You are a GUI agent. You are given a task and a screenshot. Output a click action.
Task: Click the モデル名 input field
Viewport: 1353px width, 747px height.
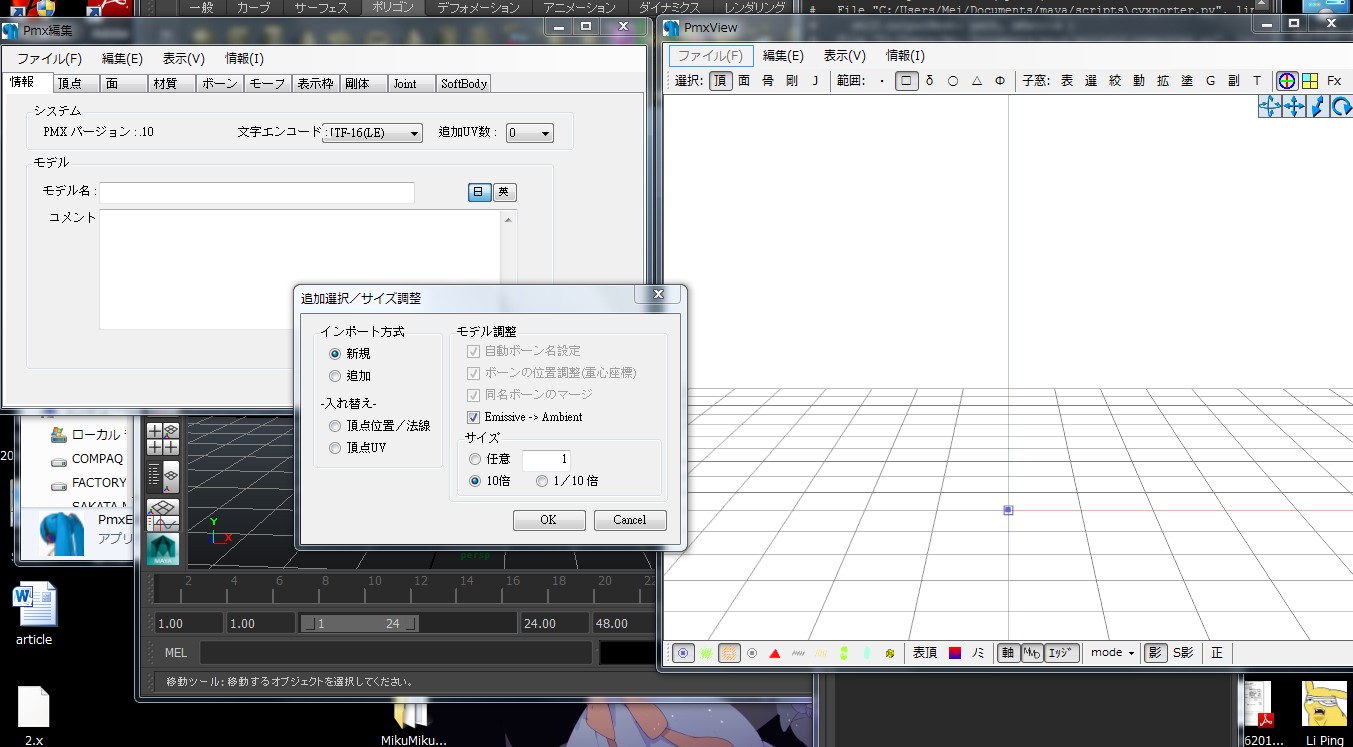coord(257,192)
